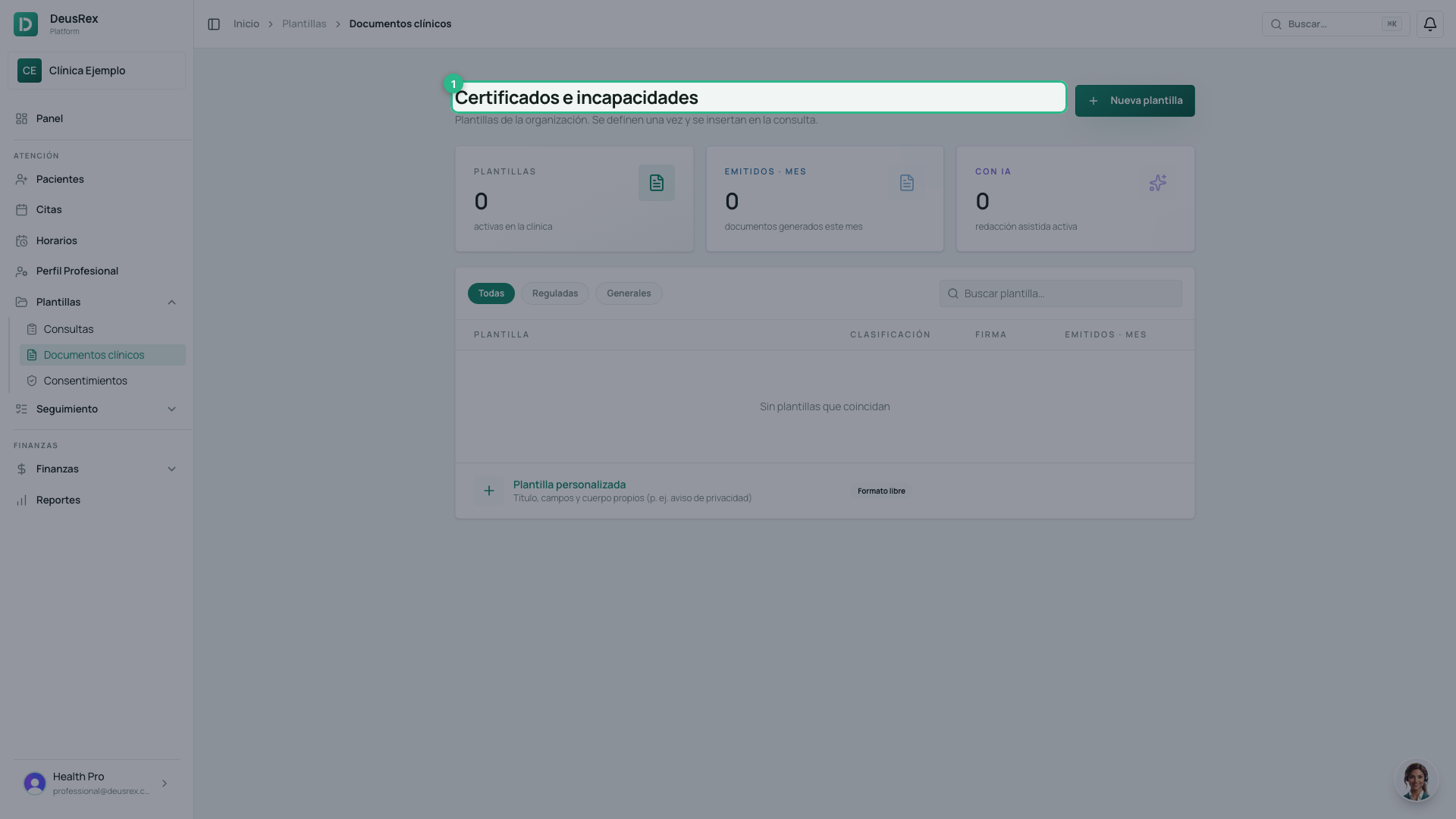Viewport: 1456px width, 819px height.
Task: Click the Con IA sparkle icon
Action: point(1157,183)
